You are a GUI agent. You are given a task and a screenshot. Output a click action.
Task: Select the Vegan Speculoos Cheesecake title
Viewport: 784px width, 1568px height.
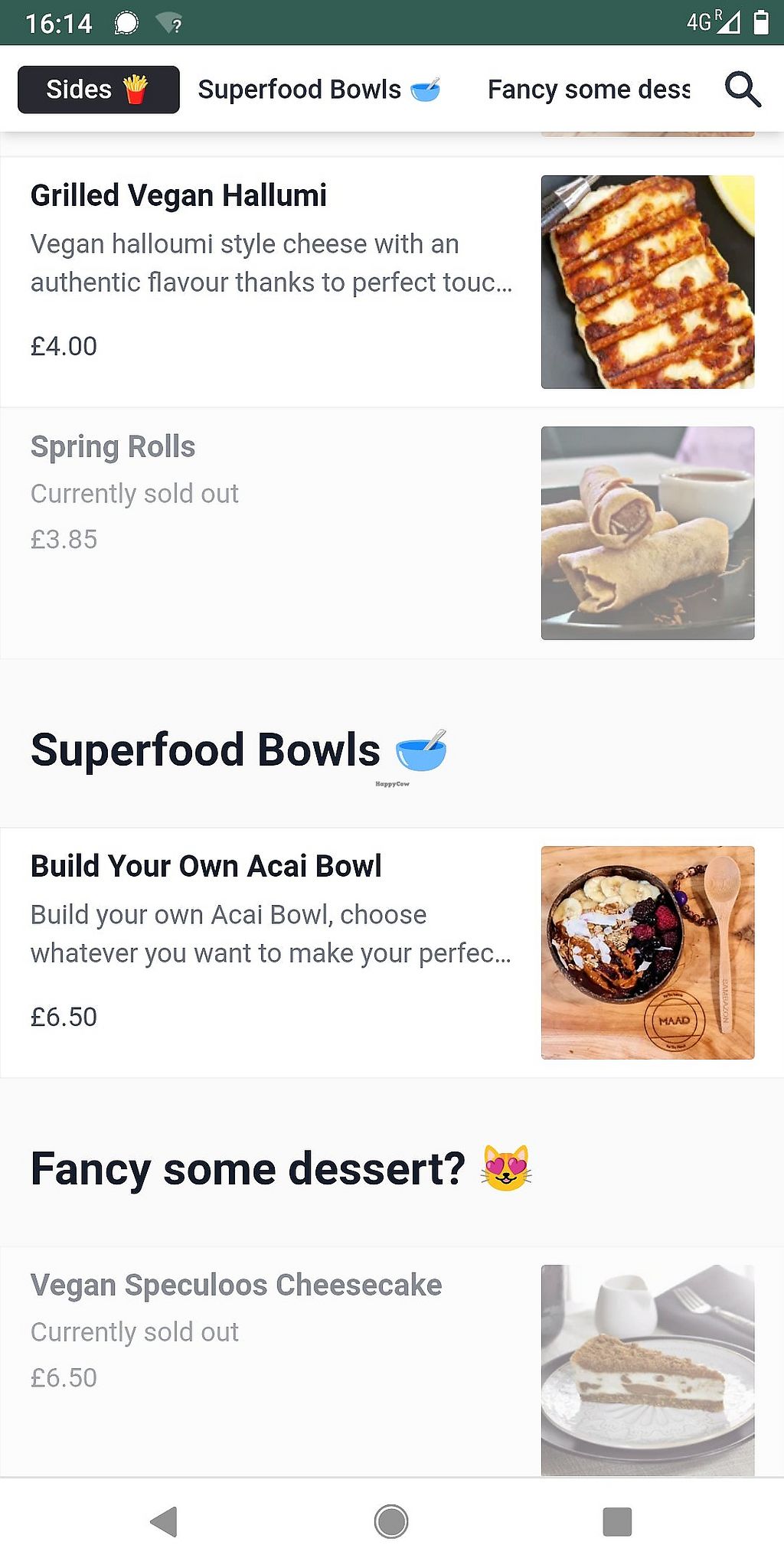(x=236, y=1285)
